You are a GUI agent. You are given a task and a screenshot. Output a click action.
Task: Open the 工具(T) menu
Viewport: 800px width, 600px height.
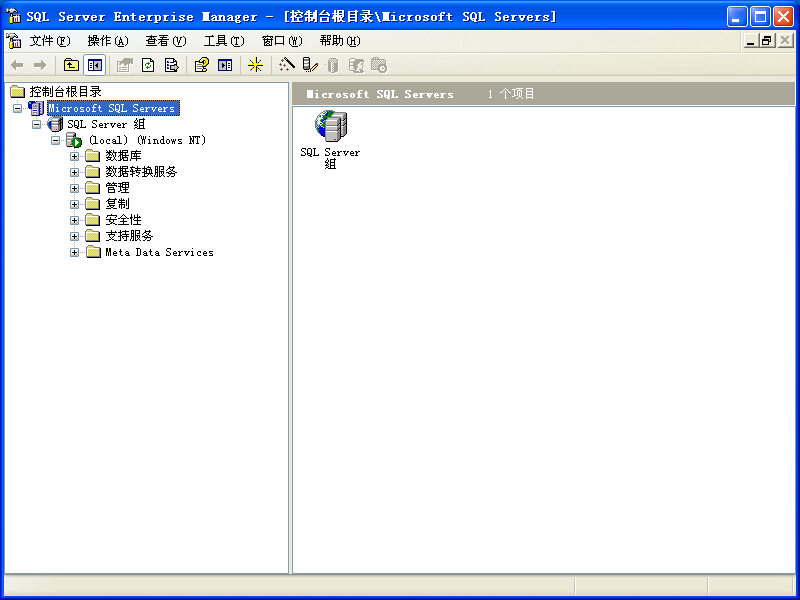tap(224, 41)
